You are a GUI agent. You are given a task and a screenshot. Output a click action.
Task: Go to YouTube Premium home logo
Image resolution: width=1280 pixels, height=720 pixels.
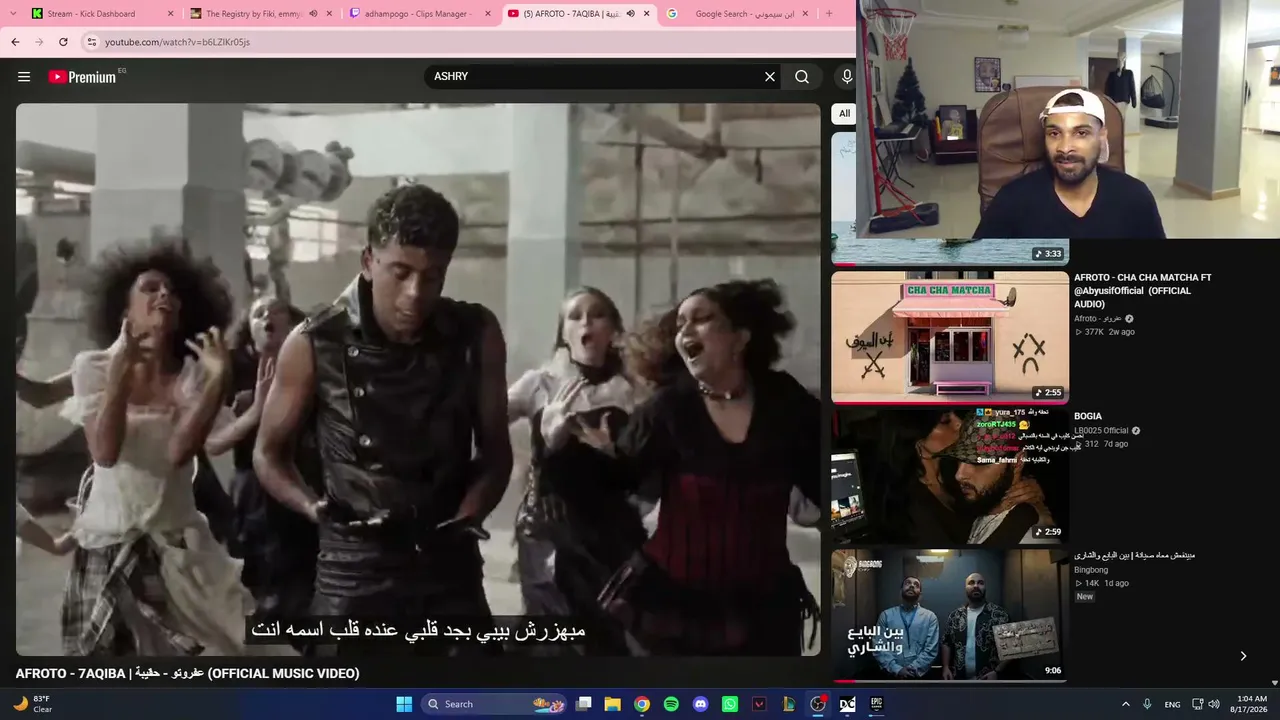(x=82, y=77)
